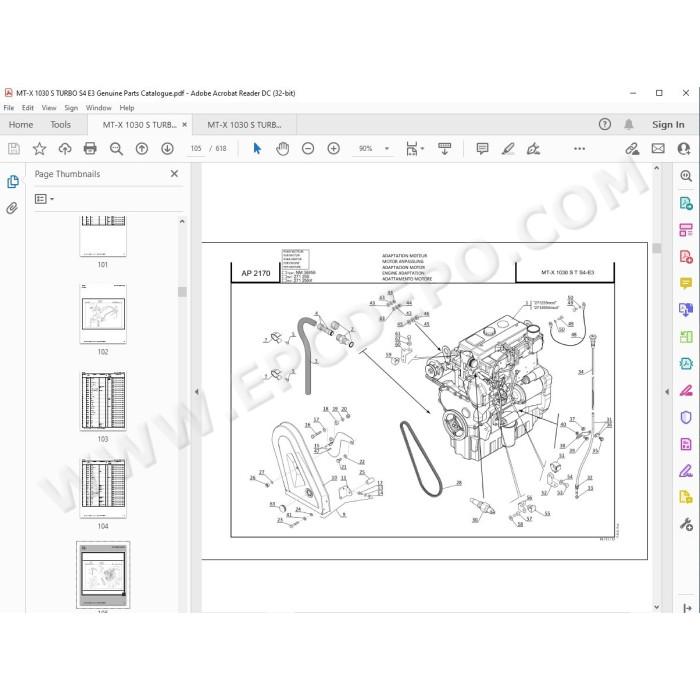Viewport: 700px width, 700px height.
Task: Zoom out with minus icon
Action: [308, 149]
